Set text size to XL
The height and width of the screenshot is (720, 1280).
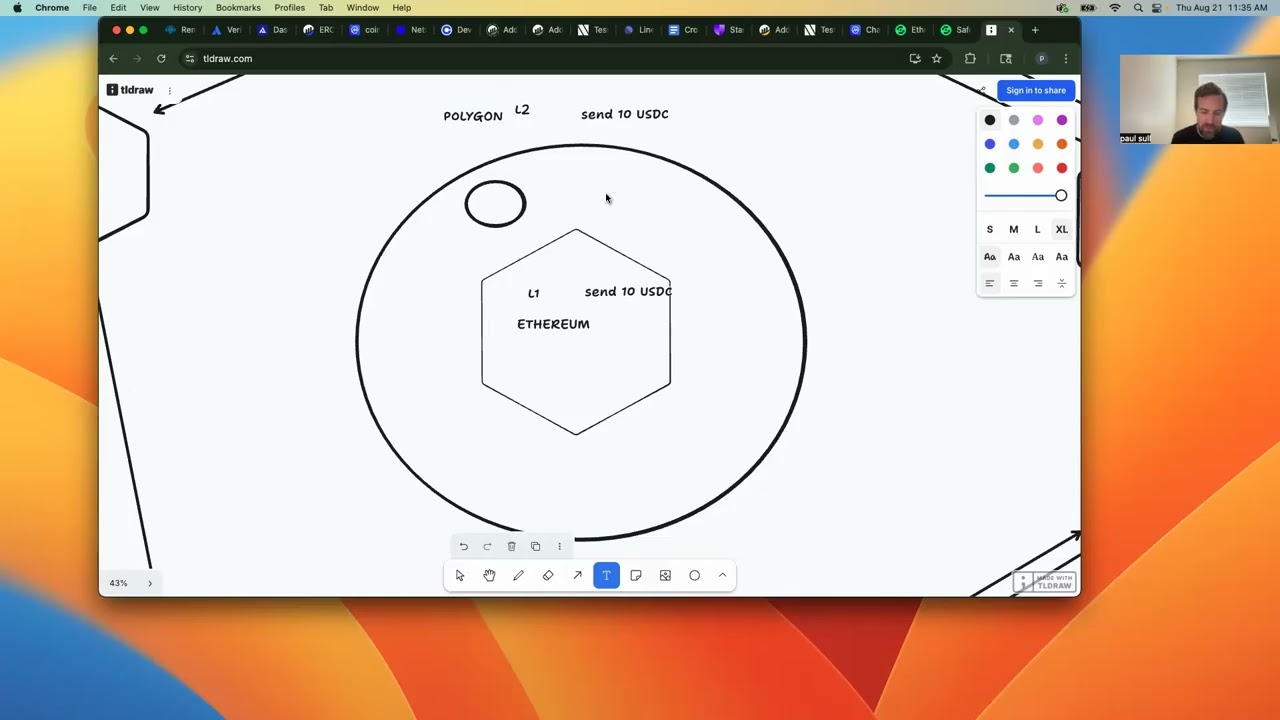click(1062, 229)
